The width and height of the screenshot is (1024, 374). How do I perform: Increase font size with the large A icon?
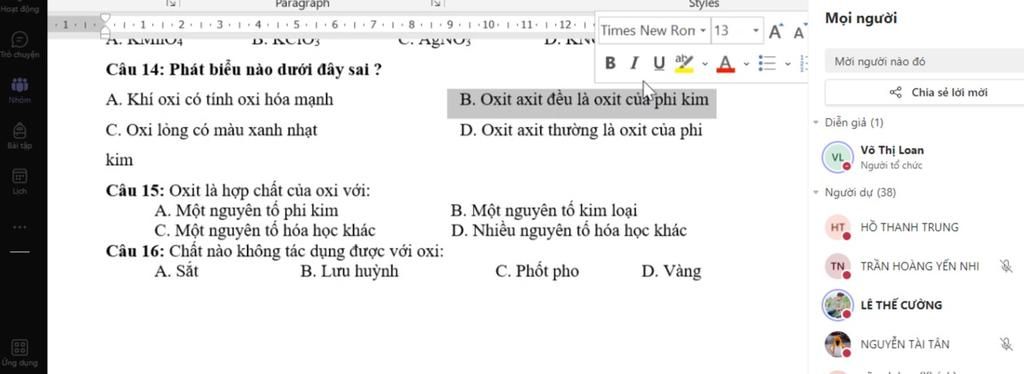tap(775, 31)
